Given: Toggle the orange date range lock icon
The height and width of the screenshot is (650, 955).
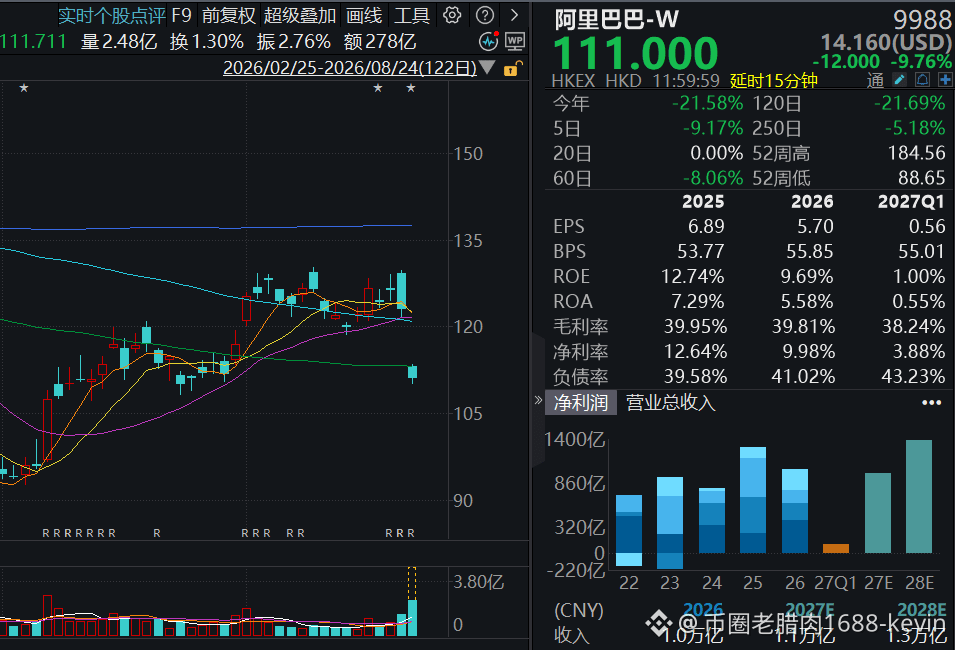Looking at the screenshot, I should coord(513,68).
